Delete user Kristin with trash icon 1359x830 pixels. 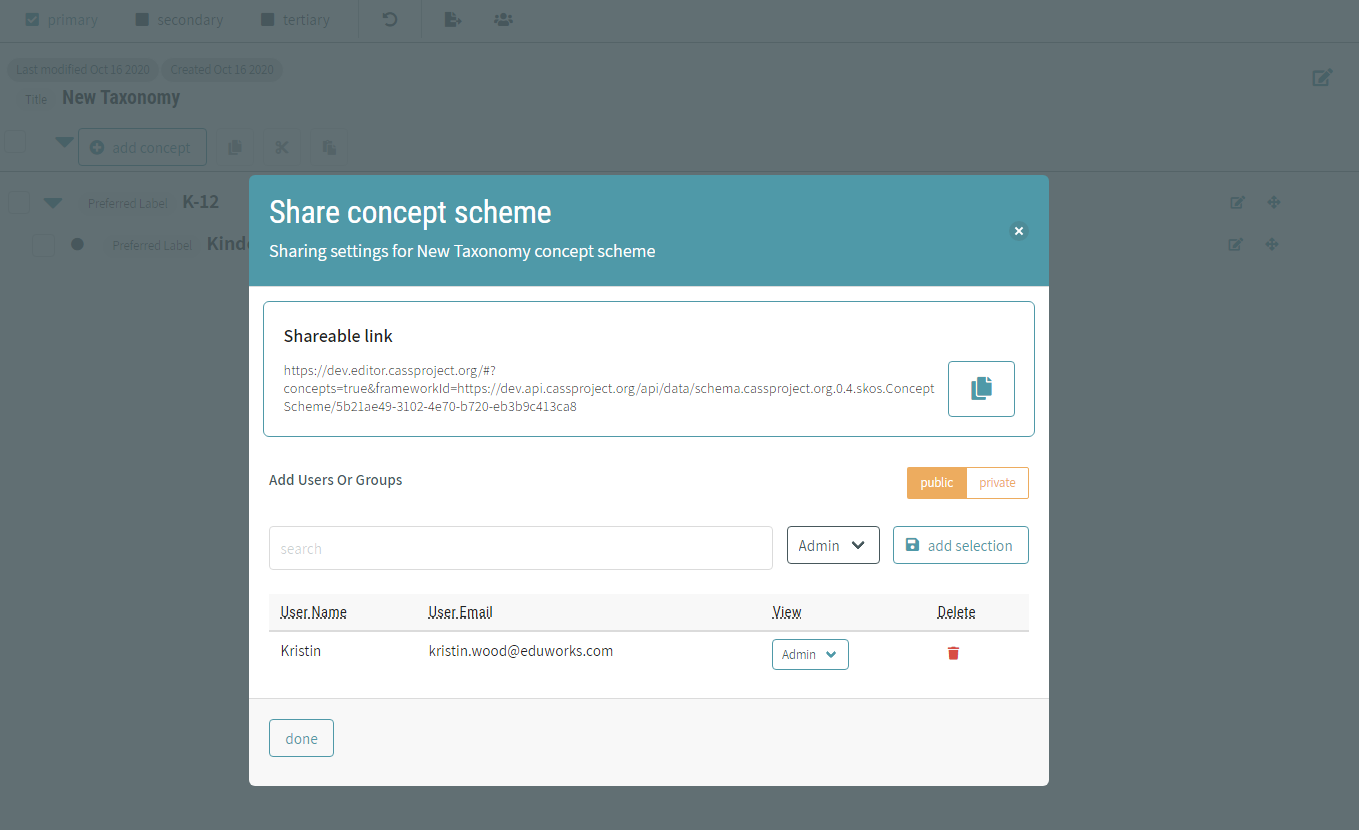click(953, 653)
